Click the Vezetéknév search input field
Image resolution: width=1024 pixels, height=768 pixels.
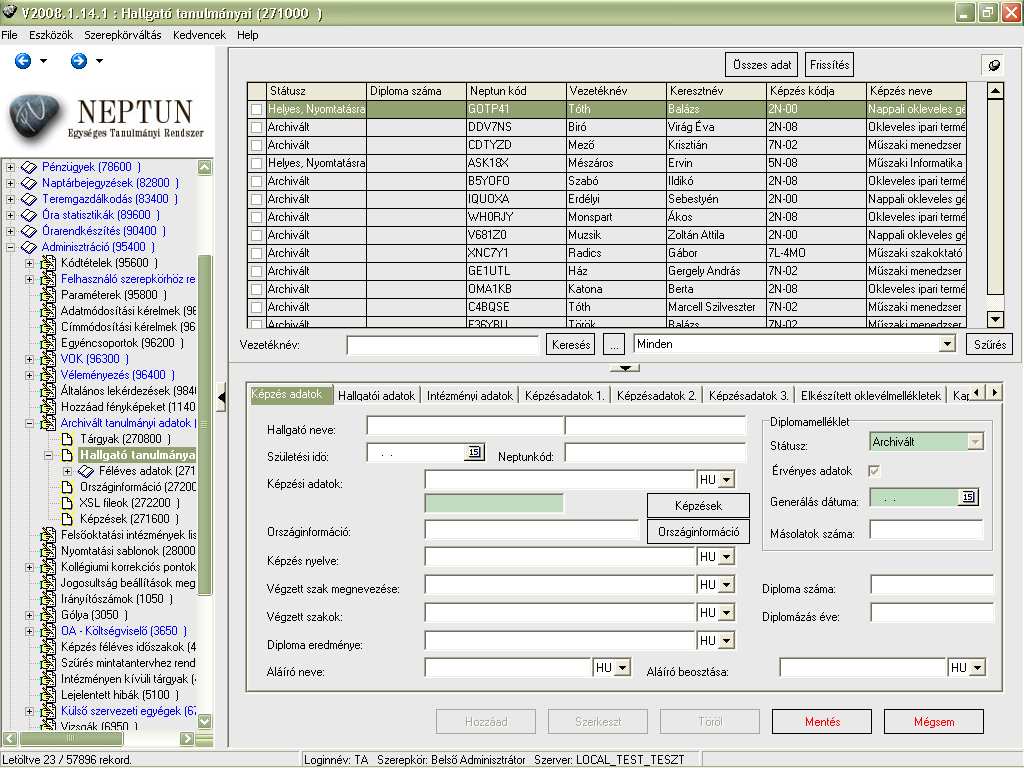(443, 345)
